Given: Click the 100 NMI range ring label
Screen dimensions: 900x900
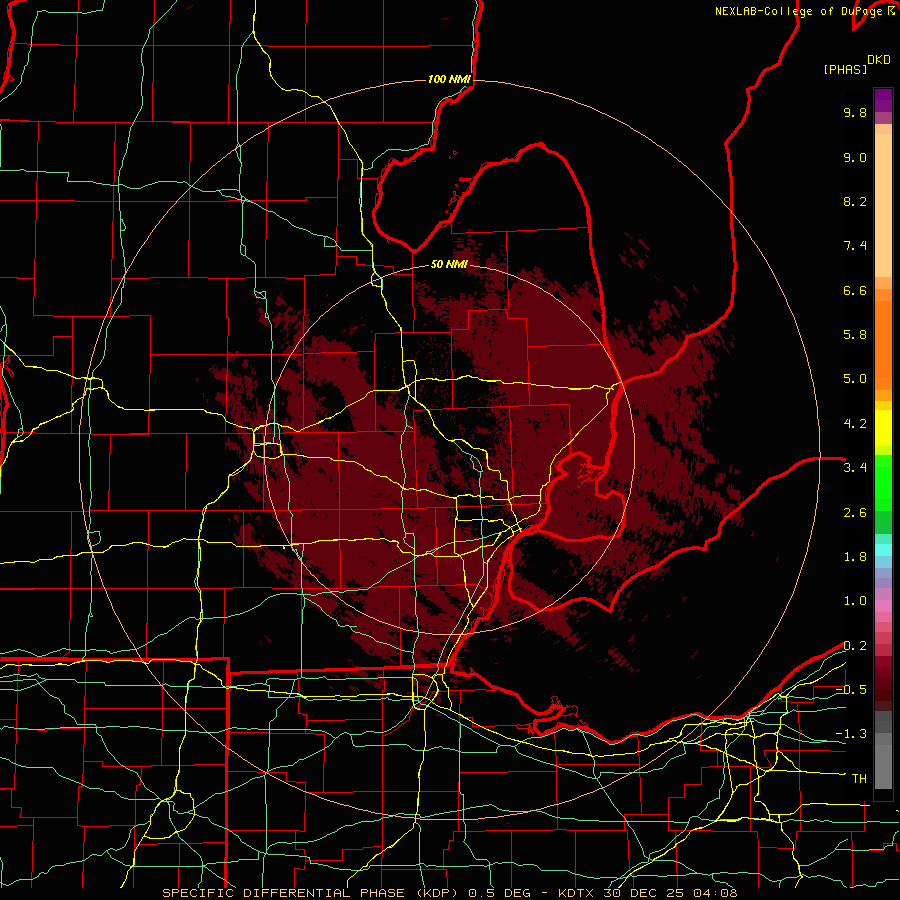Looking at the screenshot, I should (449, 79).
